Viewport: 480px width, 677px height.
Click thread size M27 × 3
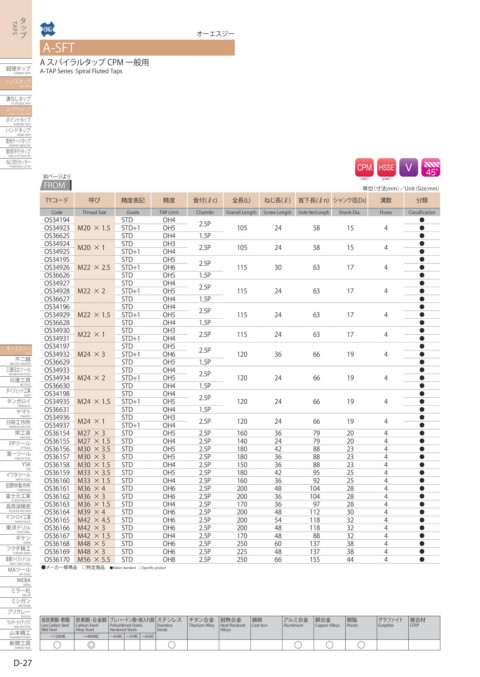(x=91, y=433)
